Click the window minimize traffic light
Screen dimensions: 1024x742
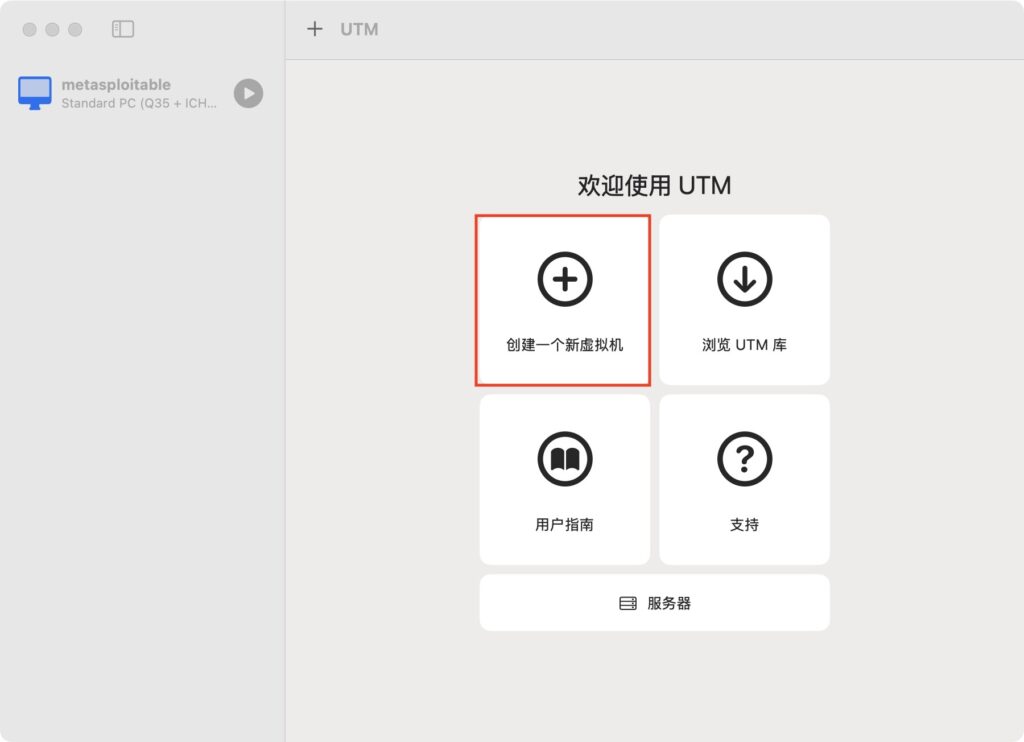52,29
